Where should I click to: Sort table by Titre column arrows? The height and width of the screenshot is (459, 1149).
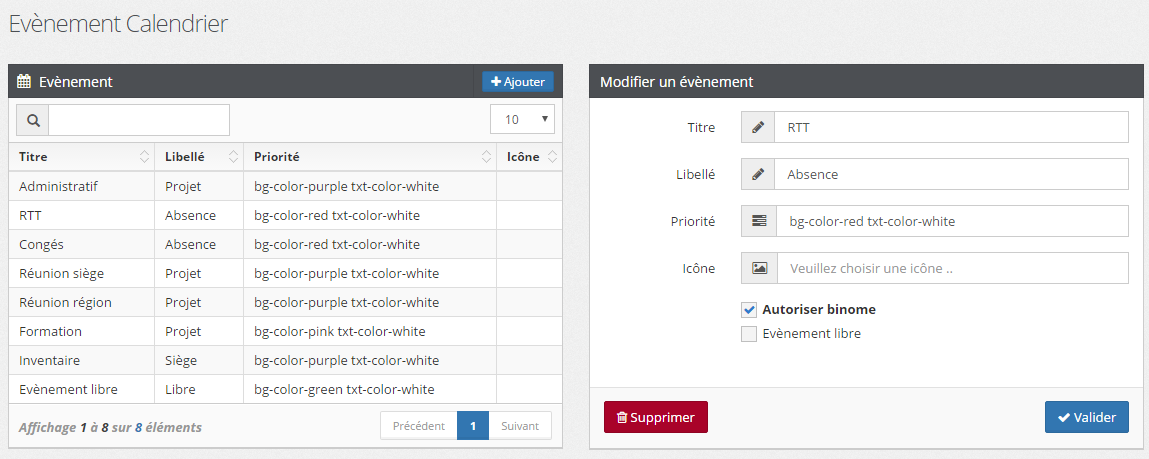(x=144, y=157)
